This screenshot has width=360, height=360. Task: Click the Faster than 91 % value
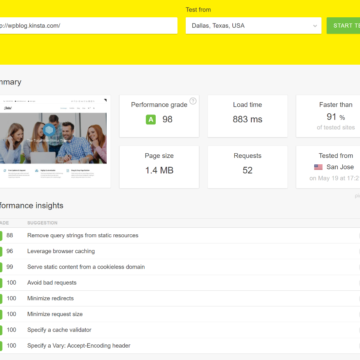336,117
